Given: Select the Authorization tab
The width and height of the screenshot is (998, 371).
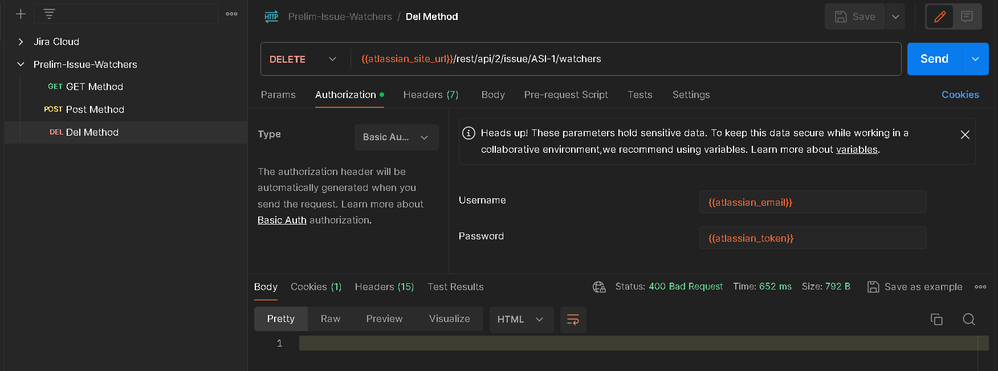Looking at the screenshot, I should [x=349, y=95].
